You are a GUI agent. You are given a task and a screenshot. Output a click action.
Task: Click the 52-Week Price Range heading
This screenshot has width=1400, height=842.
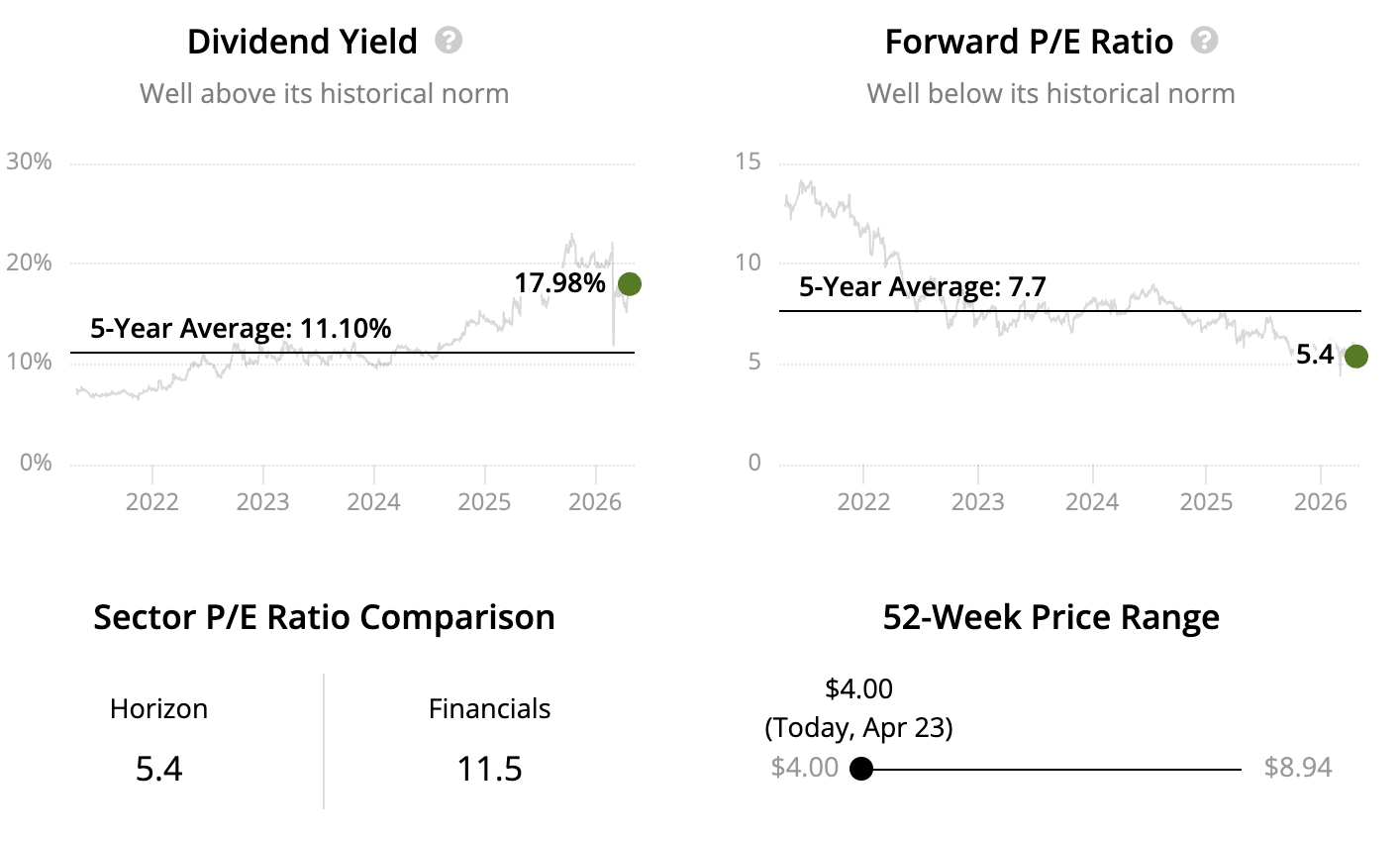1050,617
